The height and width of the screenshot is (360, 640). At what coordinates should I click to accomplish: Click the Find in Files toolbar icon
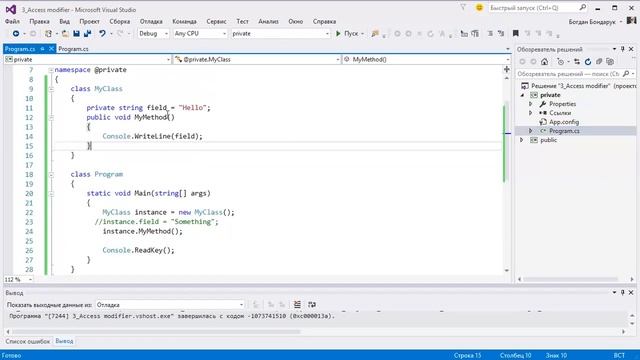(x=375, y=33)
